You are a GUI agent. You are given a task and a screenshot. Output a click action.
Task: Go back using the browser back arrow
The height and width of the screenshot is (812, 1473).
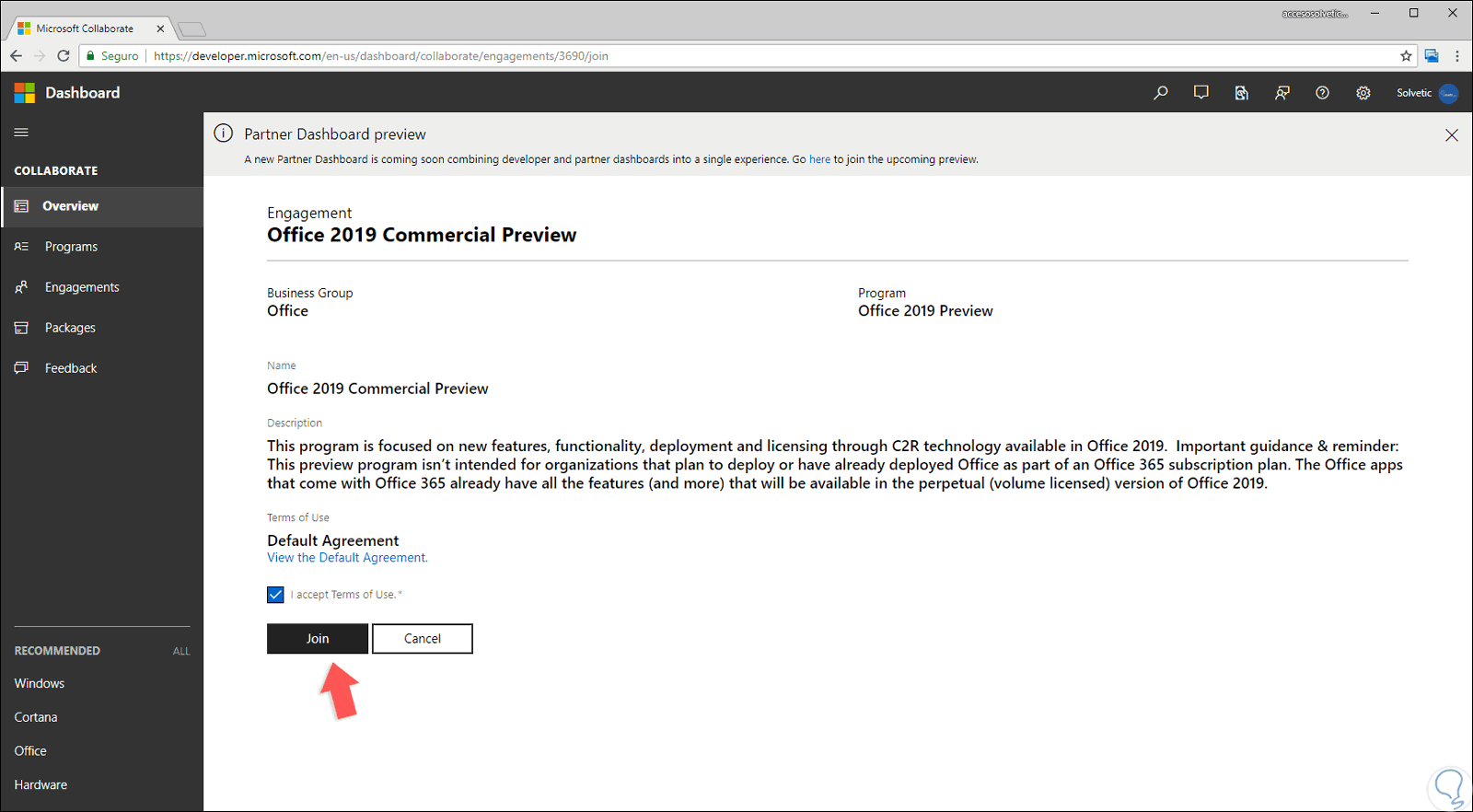coord(17,56)
